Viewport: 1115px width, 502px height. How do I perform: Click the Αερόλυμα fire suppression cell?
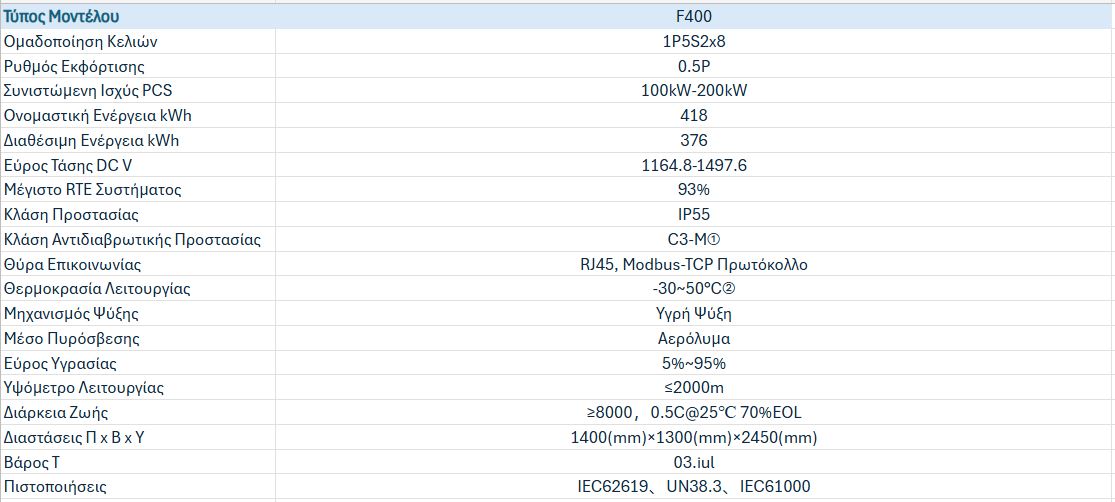click(x=693, y=339)
